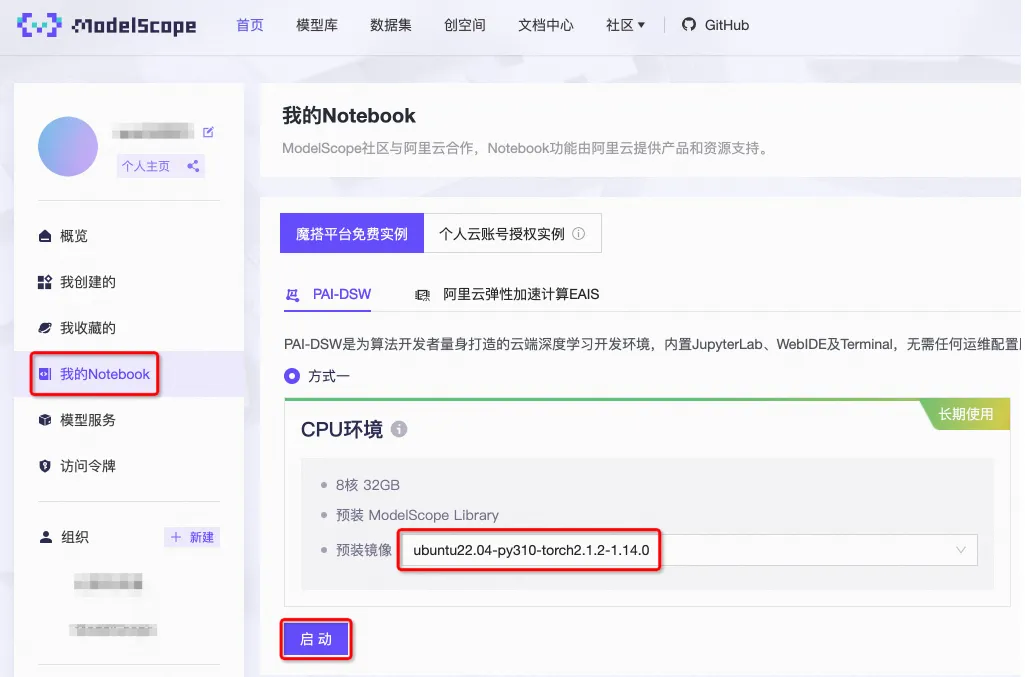Click the CPU环境 heading

(x=342, y=429)
